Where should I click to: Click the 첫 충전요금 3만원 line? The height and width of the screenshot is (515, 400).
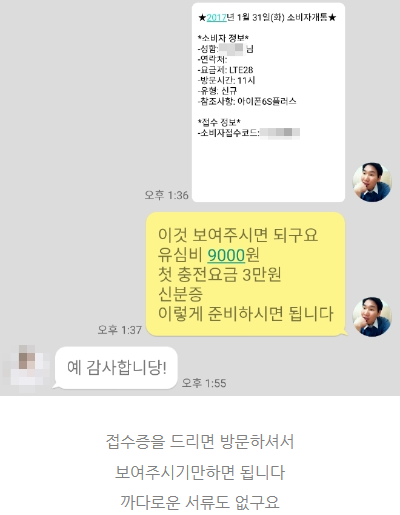click(219, 275)
